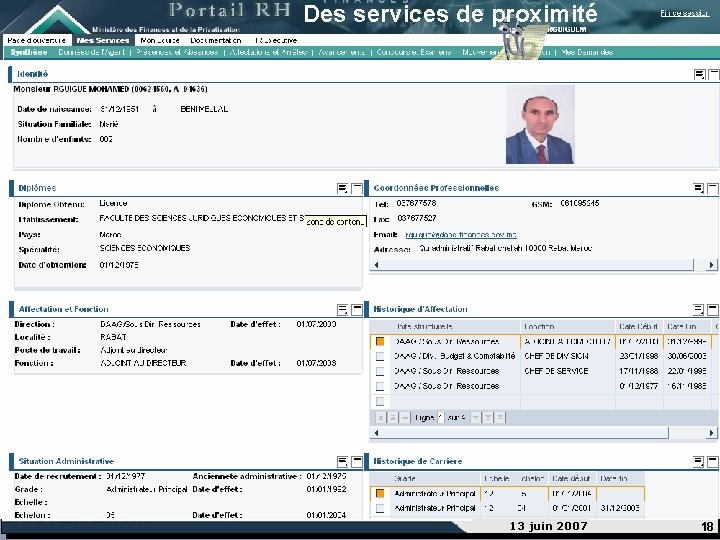720x540 pixels.
Task: Open Historique de Carrière options menu icon
Action: coord(698,462)
